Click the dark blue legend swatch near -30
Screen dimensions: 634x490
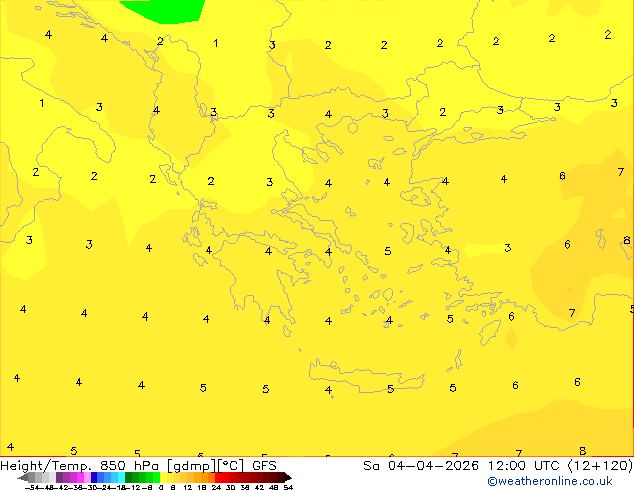tap(94, 477)
